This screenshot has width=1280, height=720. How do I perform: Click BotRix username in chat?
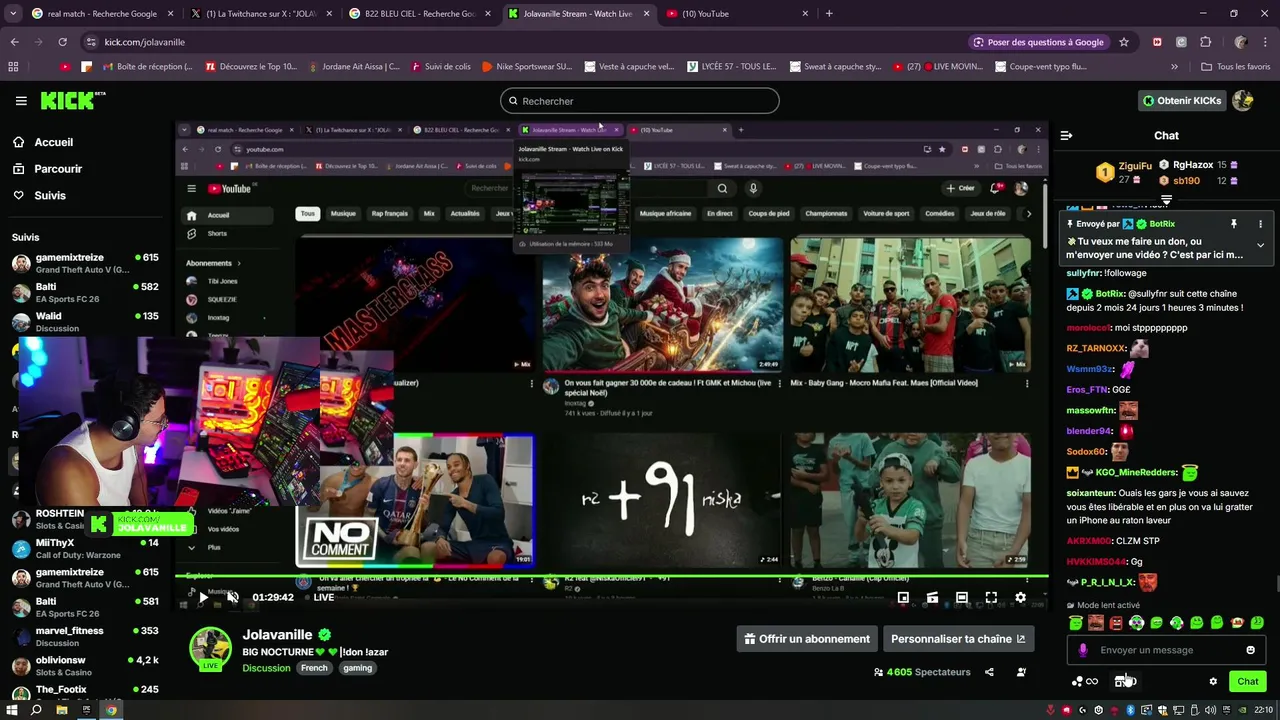coord(1110,294)
